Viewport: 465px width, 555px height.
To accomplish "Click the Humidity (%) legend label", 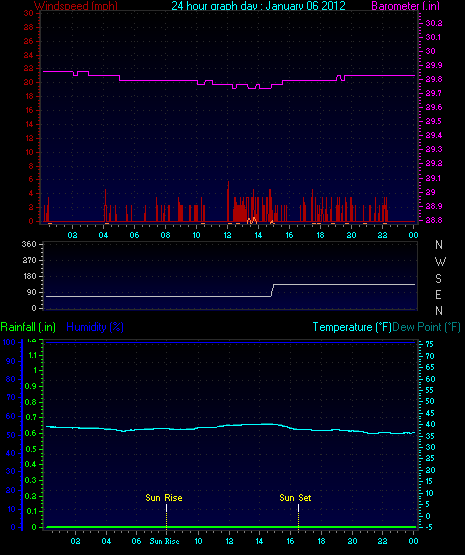I will click(95, 327).
